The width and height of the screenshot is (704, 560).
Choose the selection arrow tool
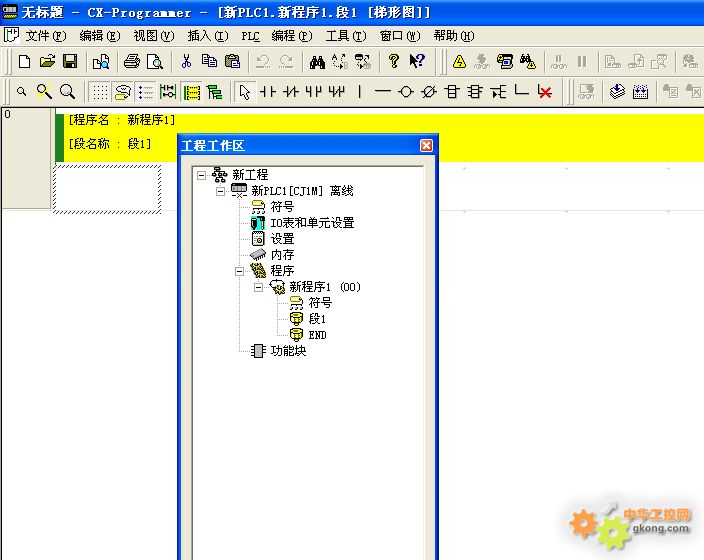click(245, 92)
